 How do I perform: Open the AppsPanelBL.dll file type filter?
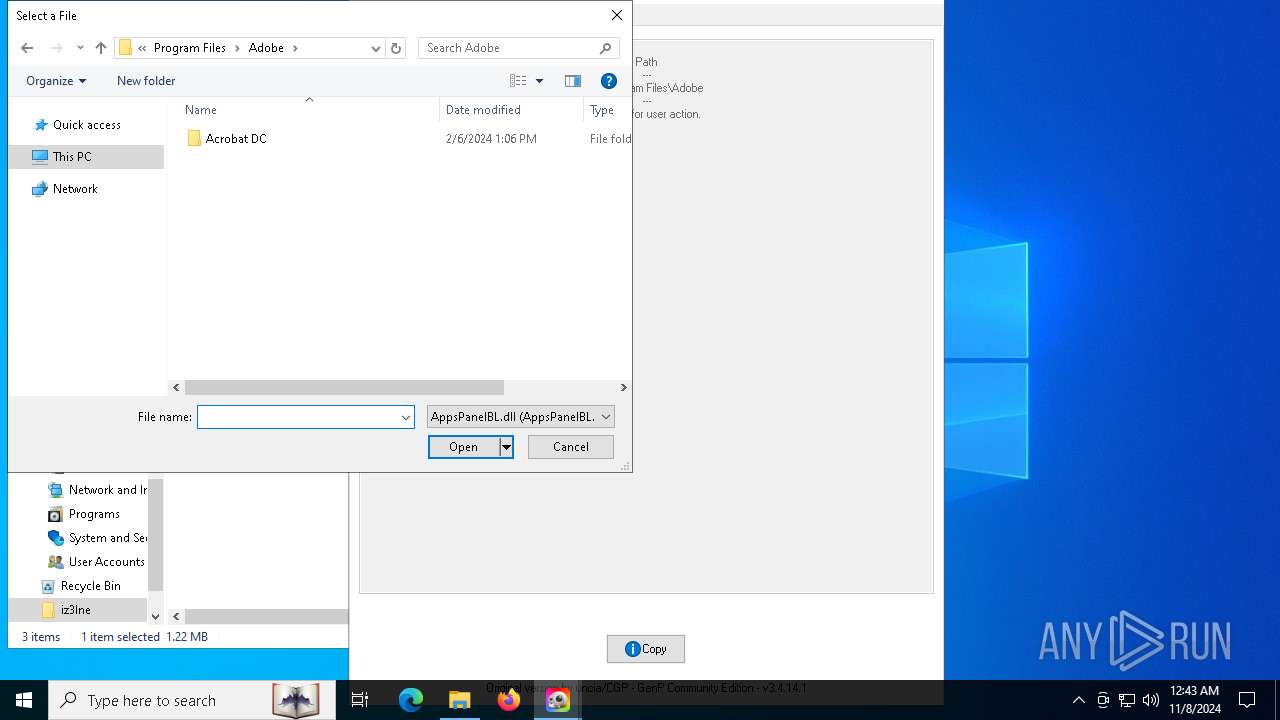tap(520, 417)
